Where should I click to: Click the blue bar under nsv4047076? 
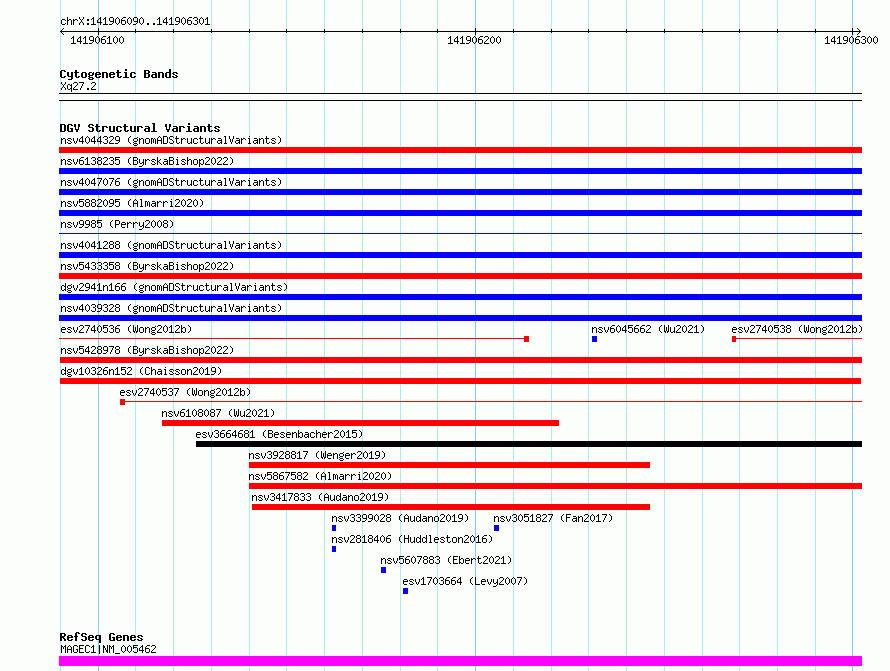tap(460, 192)
